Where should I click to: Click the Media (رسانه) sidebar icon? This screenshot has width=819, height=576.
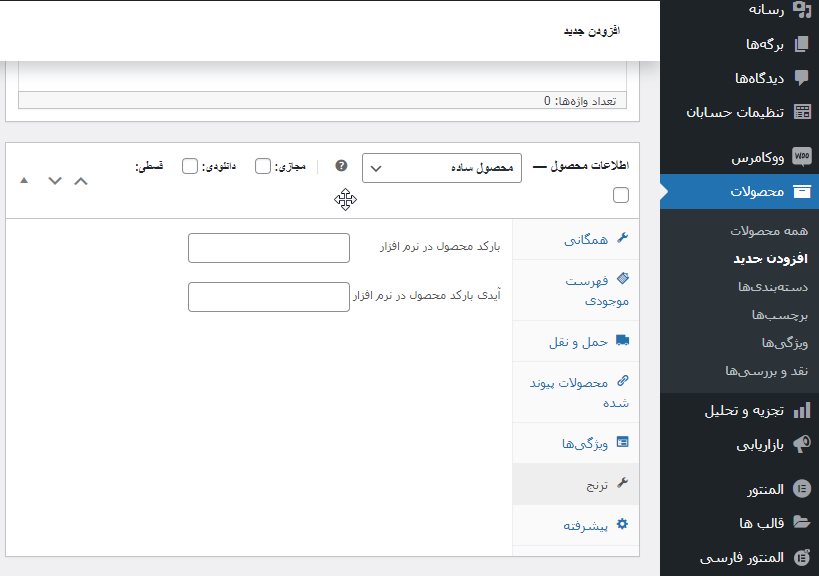click(x=802, y=9)
